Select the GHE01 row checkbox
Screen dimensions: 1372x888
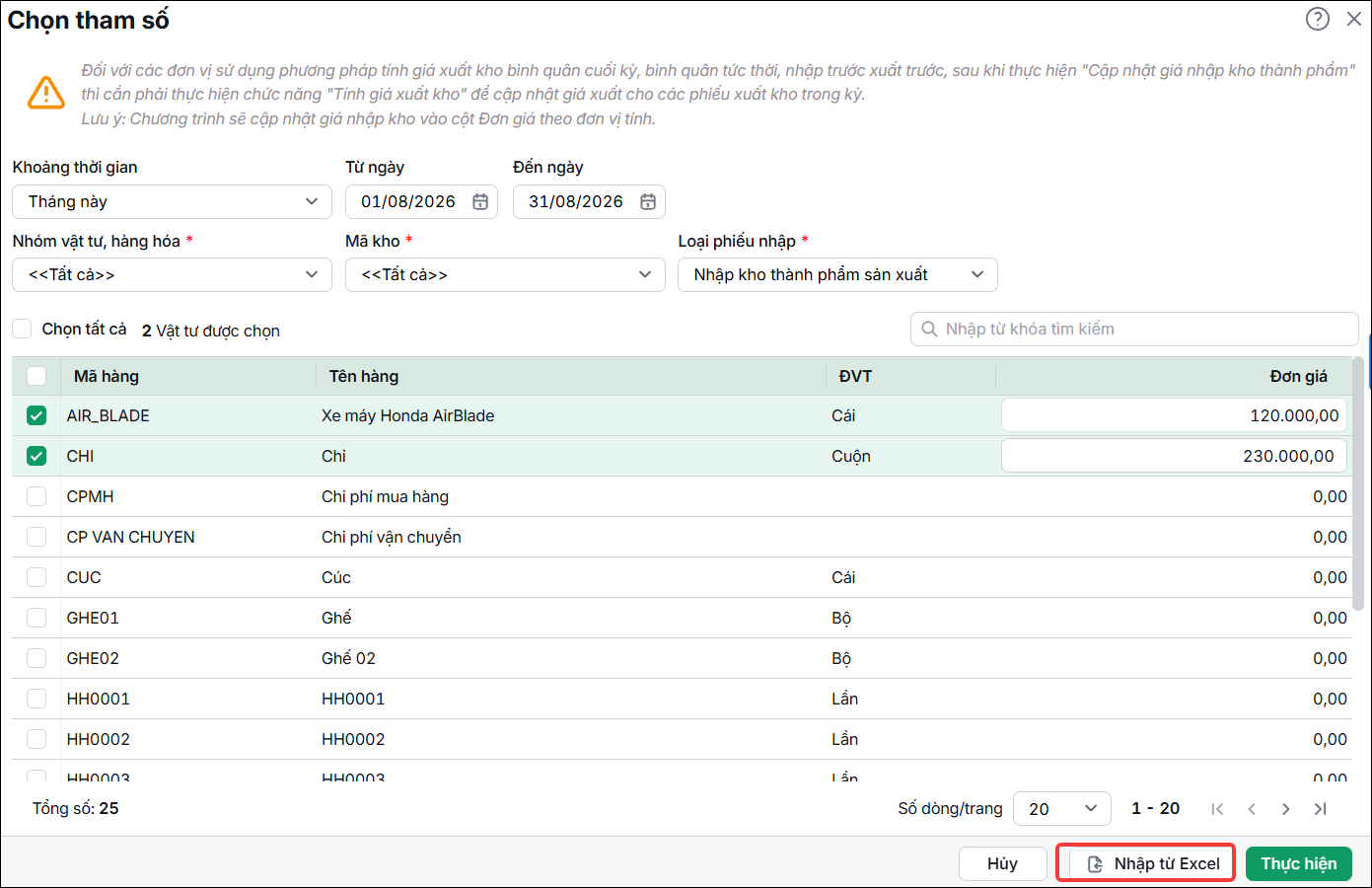[36, 618]
